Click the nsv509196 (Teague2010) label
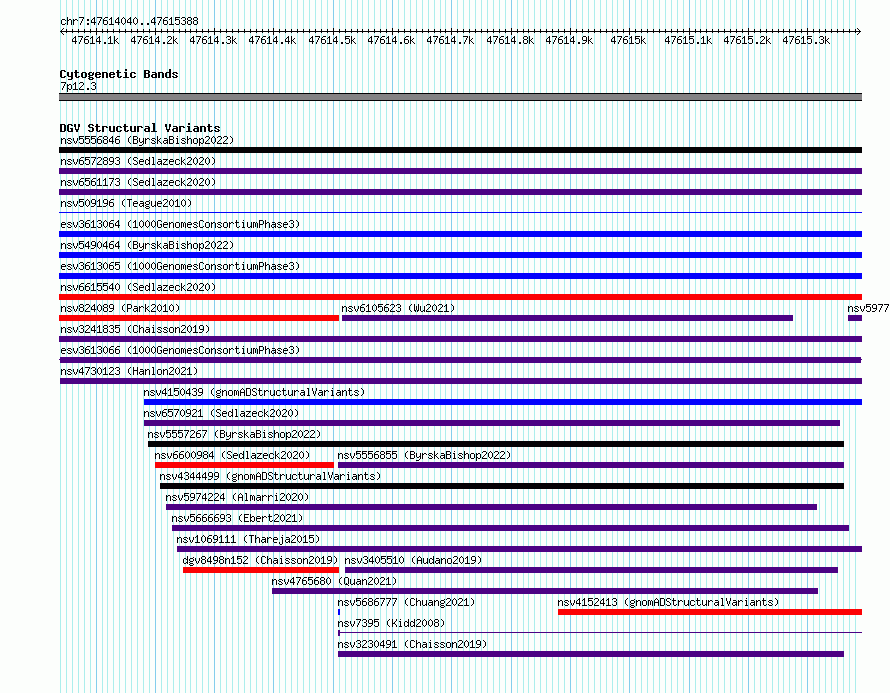This screenshot has height=693, width=890. pyautogui.click(x=126, y=203)
